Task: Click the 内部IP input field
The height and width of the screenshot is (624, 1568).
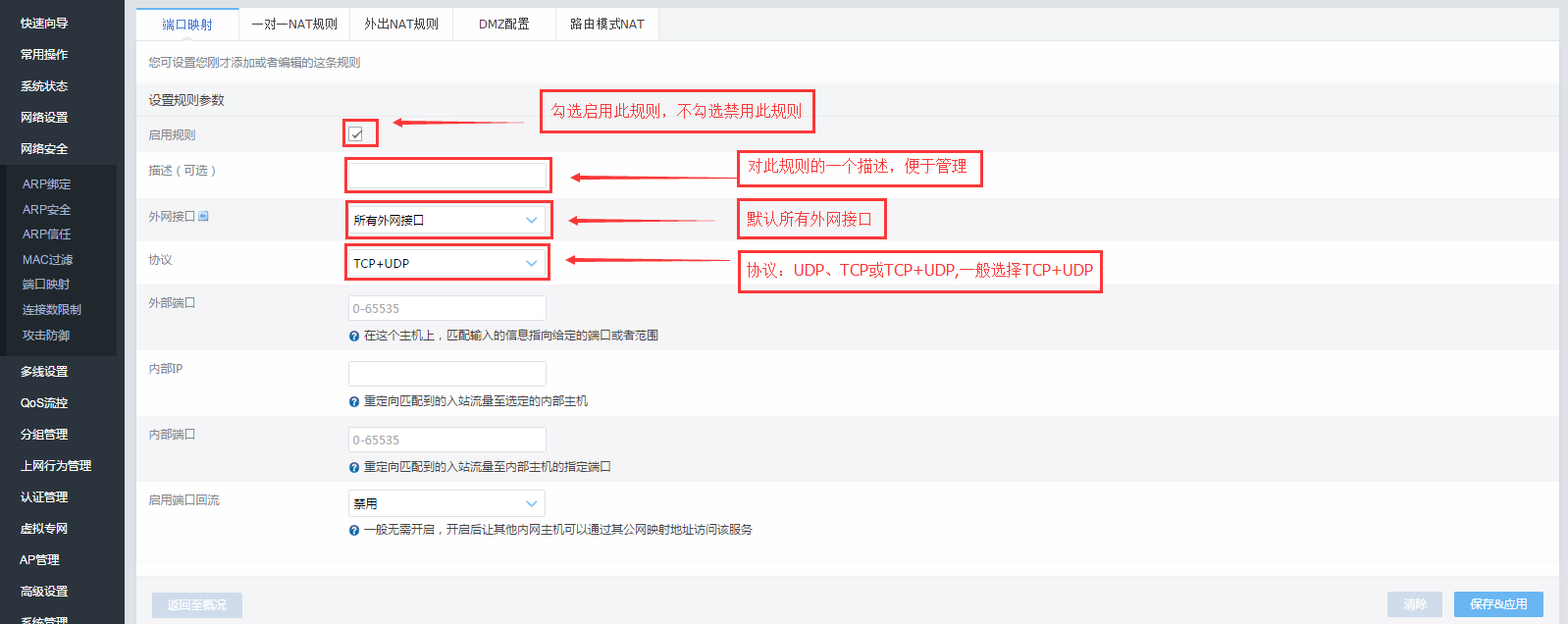Action: click(446, 374)
